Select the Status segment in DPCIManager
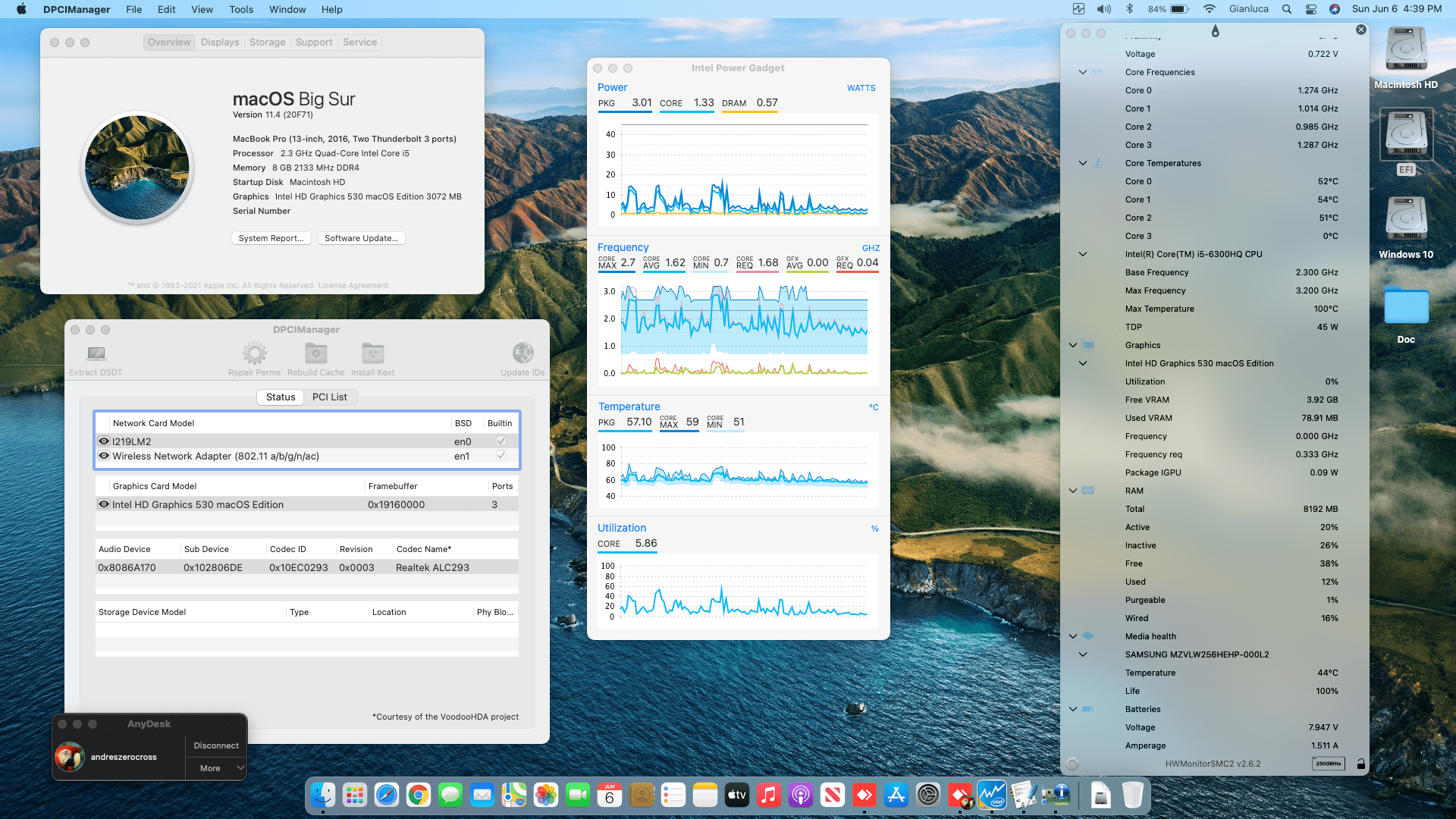Viewport: 1456px width, 819px height. click(281, 397)
